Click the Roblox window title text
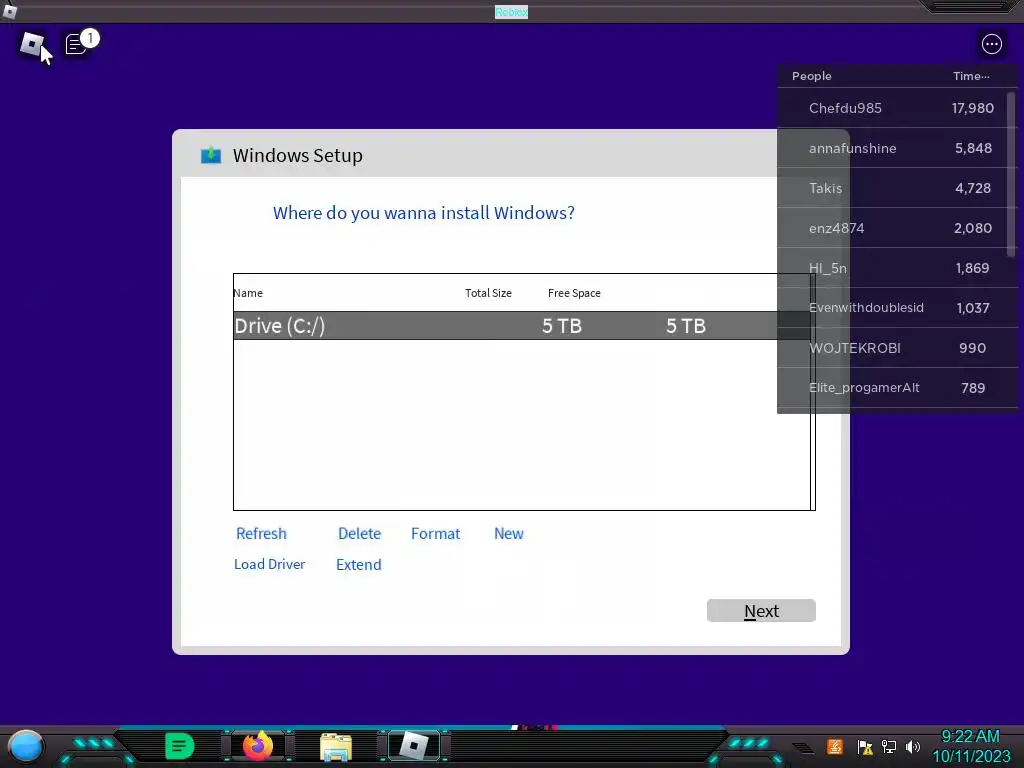 (x=511, y=12)
